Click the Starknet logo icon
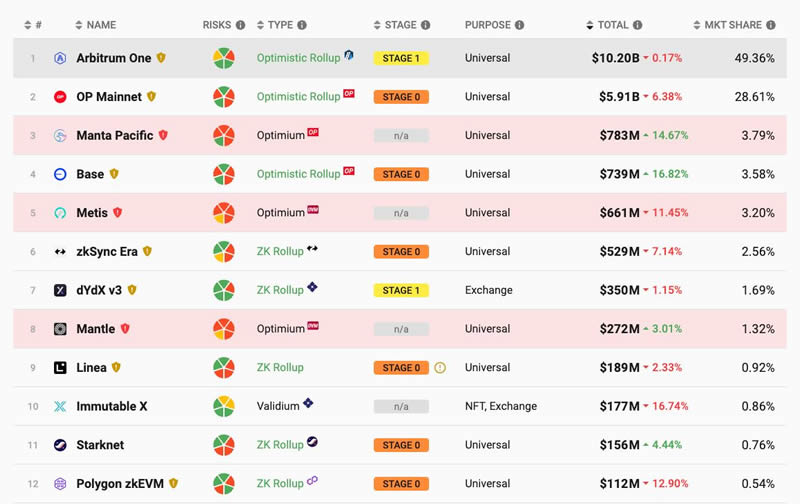The image size is (800, 504). (x=60, y=445)
